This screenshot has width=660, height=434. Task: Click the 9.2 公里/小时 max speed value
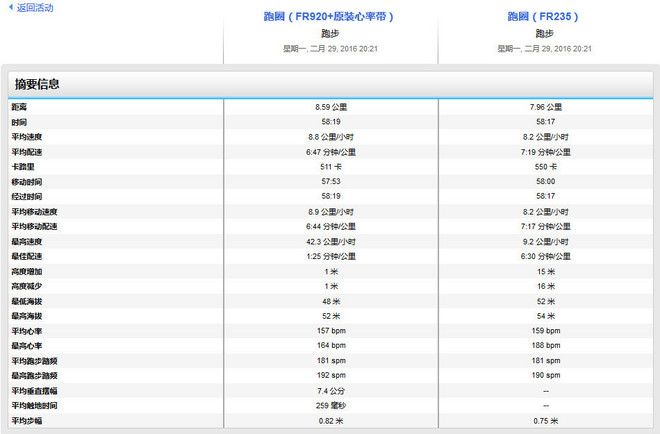click(x=546, y=242)
